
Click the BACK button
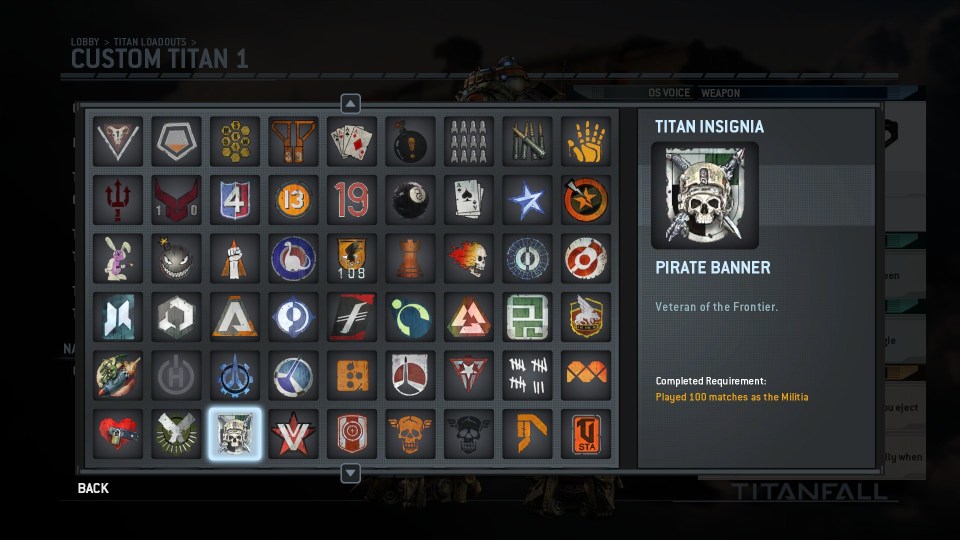(93, 488)
